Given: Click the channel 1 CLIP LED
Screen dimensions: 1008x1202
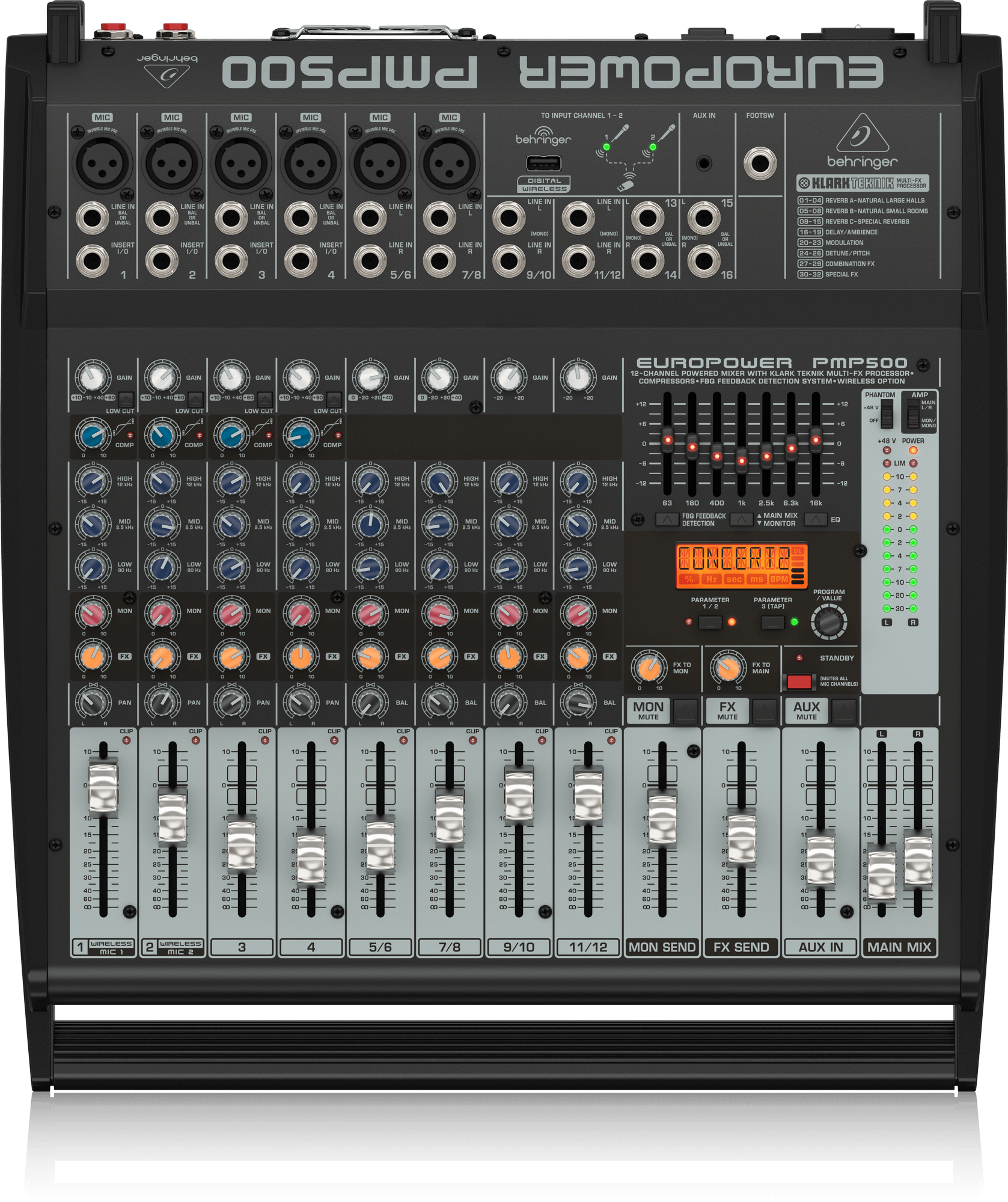Looking at the screenshot, I should tap(126, 740).
